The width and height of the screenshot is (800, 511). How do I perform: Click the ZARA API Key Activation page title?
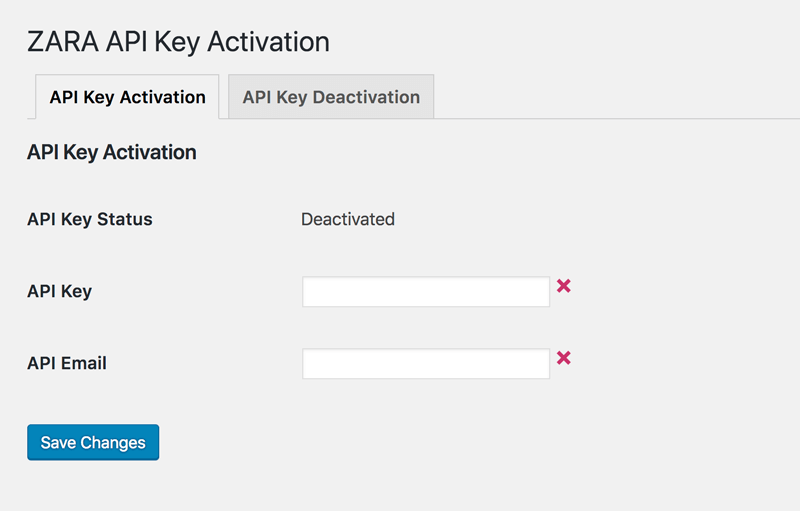coord(178,42)
